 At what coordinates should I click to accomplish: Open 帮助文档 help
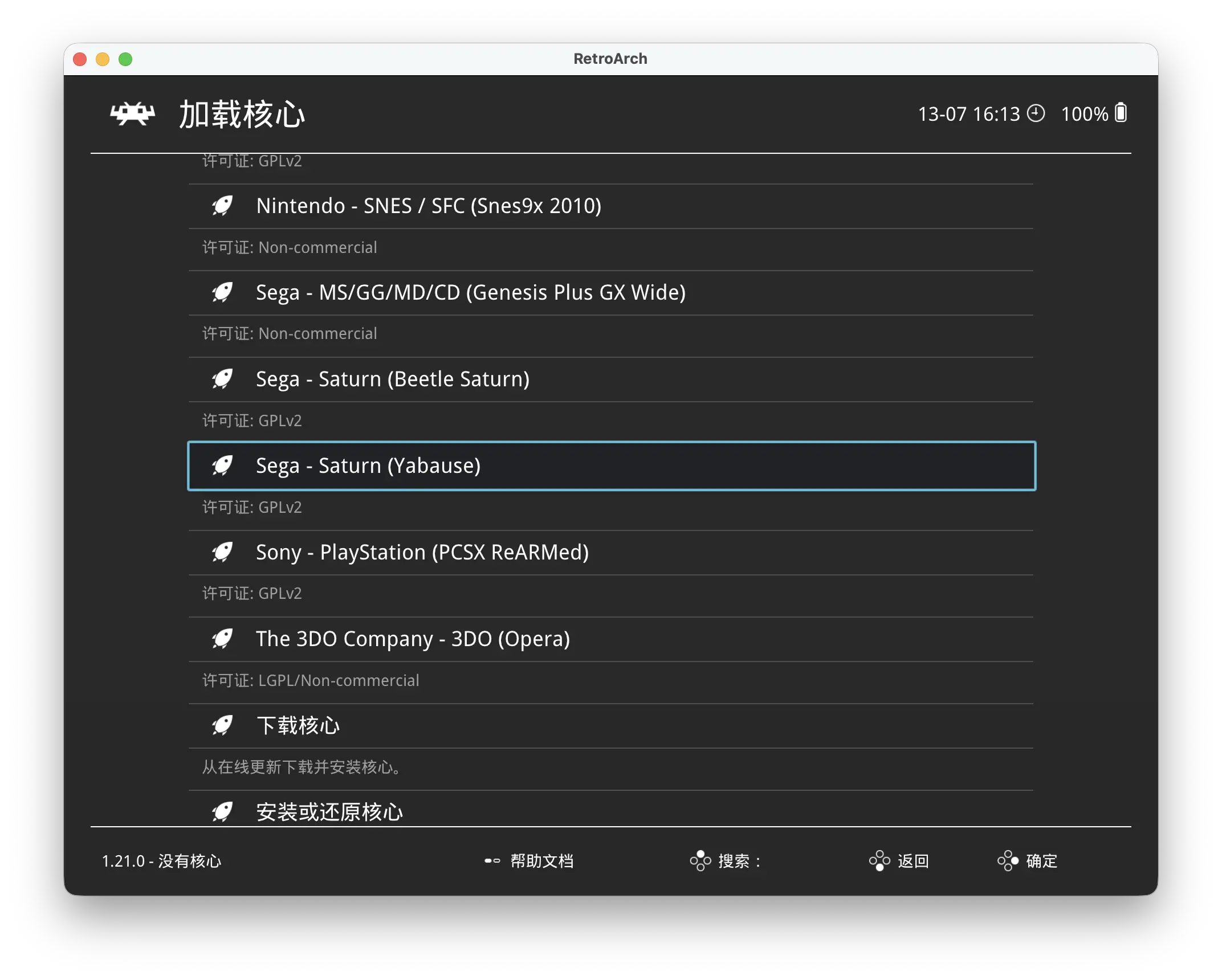542,861
